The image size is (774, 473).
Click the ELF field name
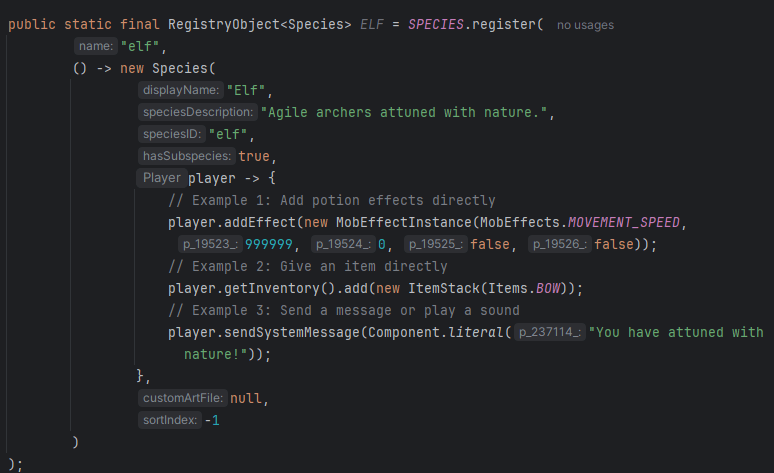[371, 24]
